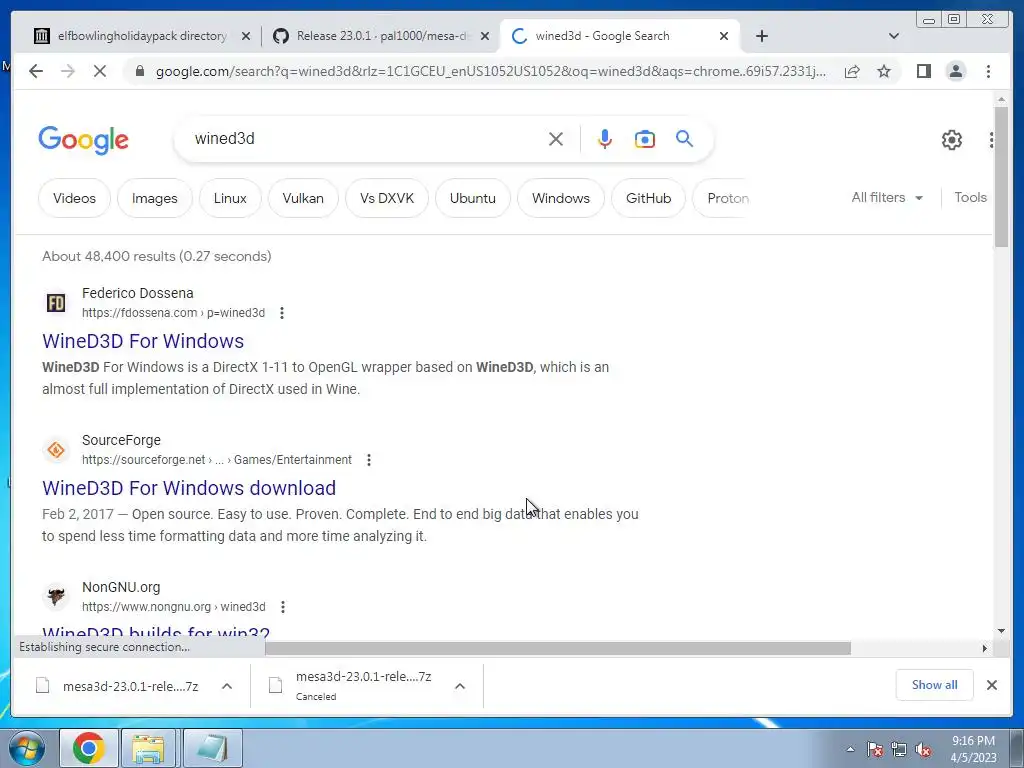Screen dimensions: 1024x768
Task: Clear the search box text
Action: click(x=556, y=139)
